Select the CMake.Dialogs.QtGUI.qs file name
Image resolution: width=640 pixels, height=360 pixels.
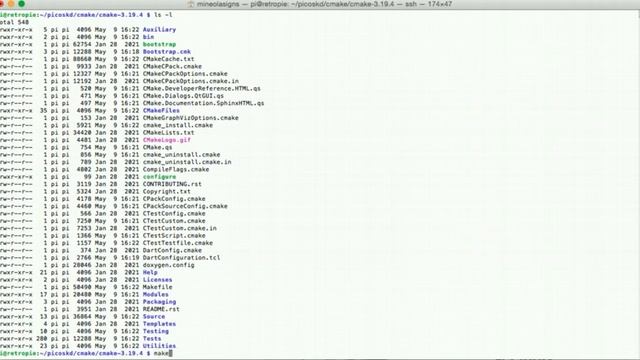[x=183, y=96]
